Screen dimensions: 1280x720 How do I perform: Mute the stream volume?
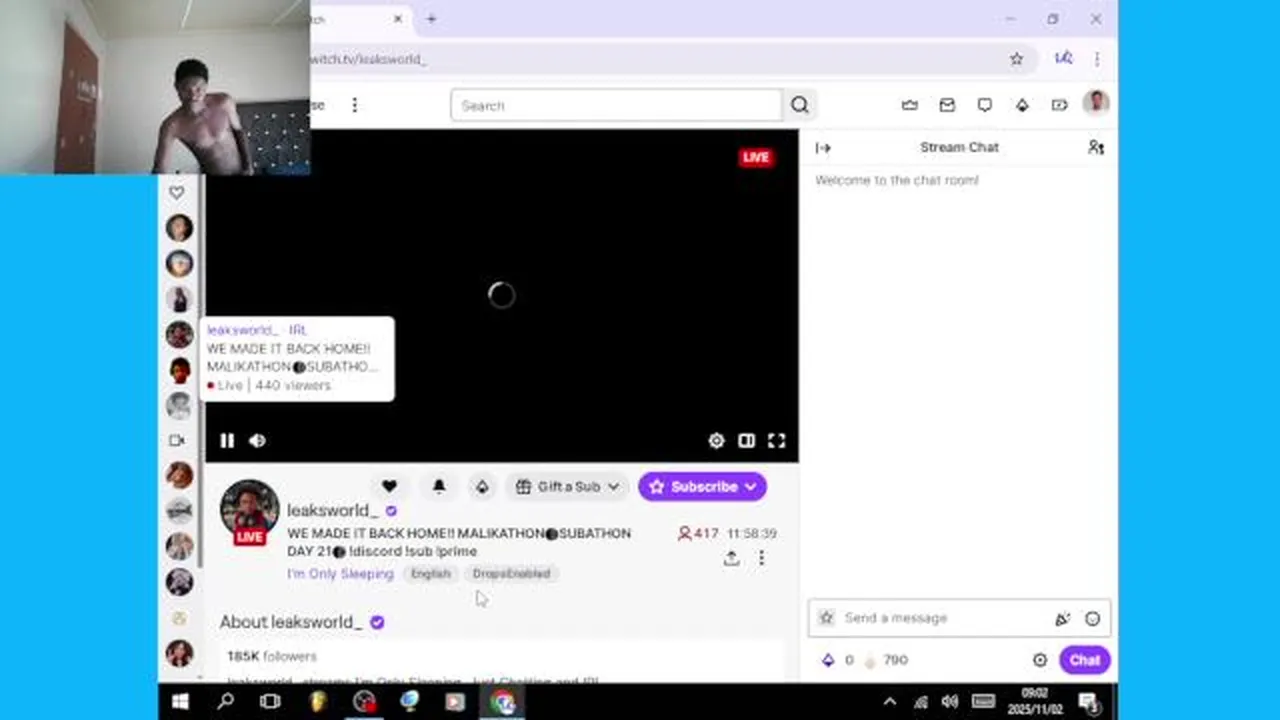click(257, 440)
